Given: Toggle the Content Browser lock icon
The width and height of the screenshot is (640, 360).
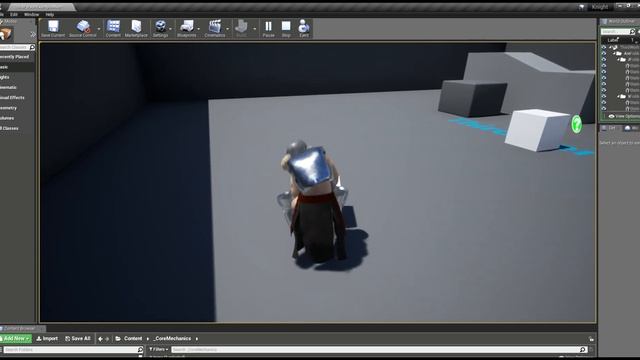Looking at the screenshot, I should (591, 339).
